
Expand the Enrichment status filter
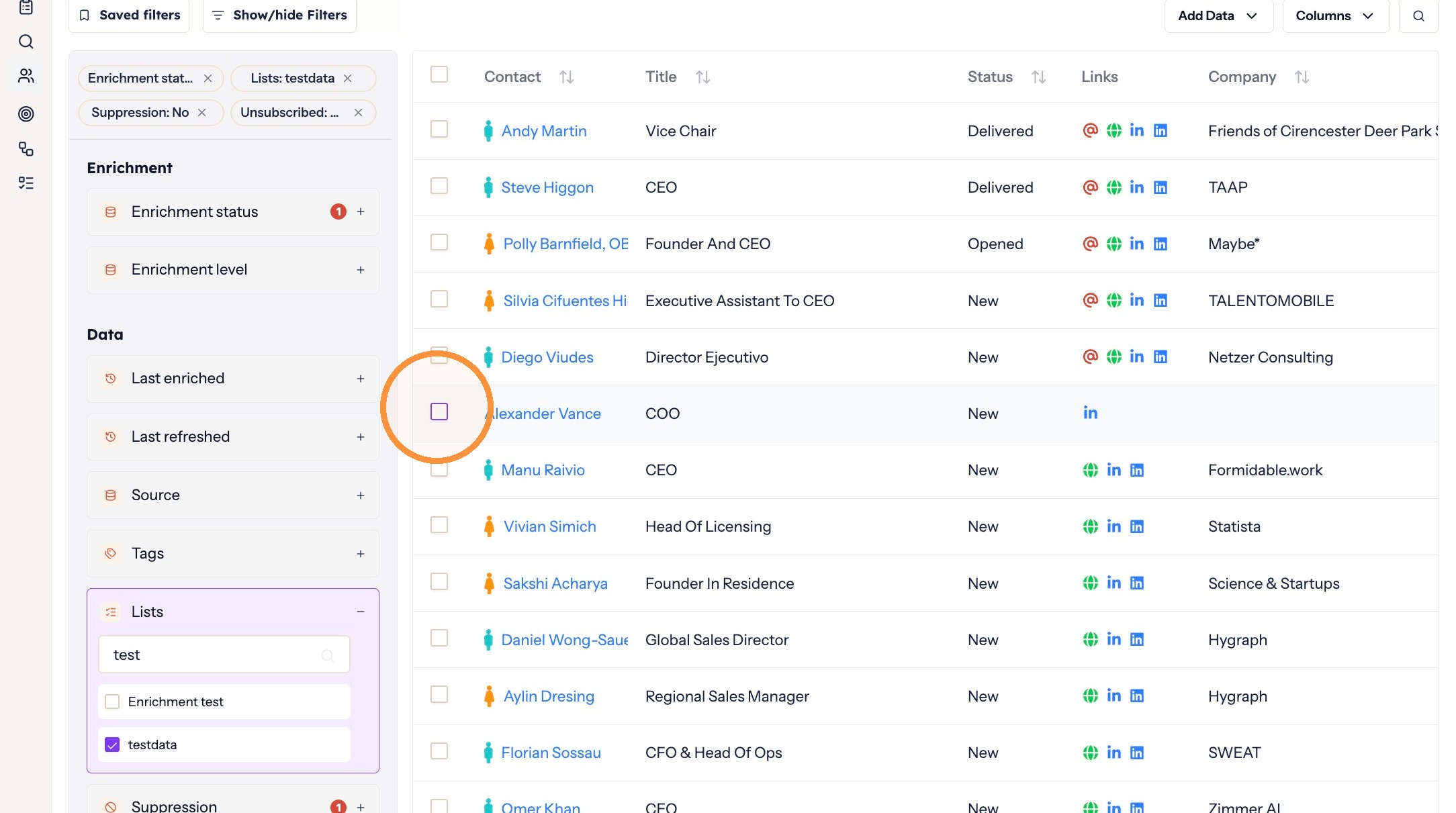tap(361, 211)
